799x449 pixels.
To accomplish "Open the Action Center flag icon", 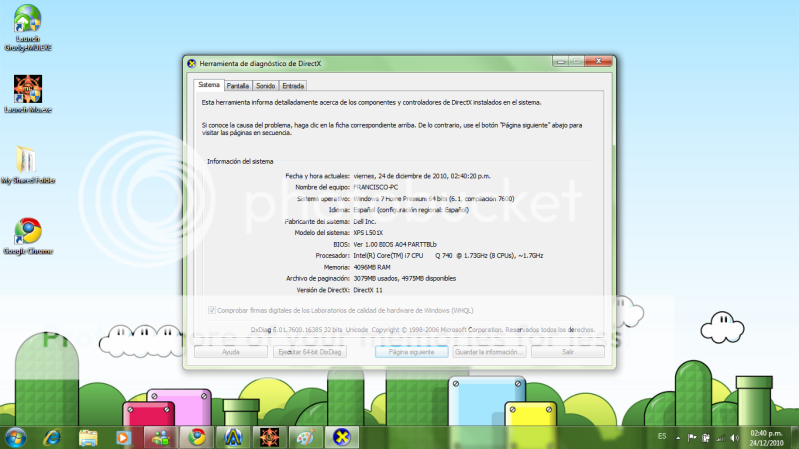I will (691, 438).
